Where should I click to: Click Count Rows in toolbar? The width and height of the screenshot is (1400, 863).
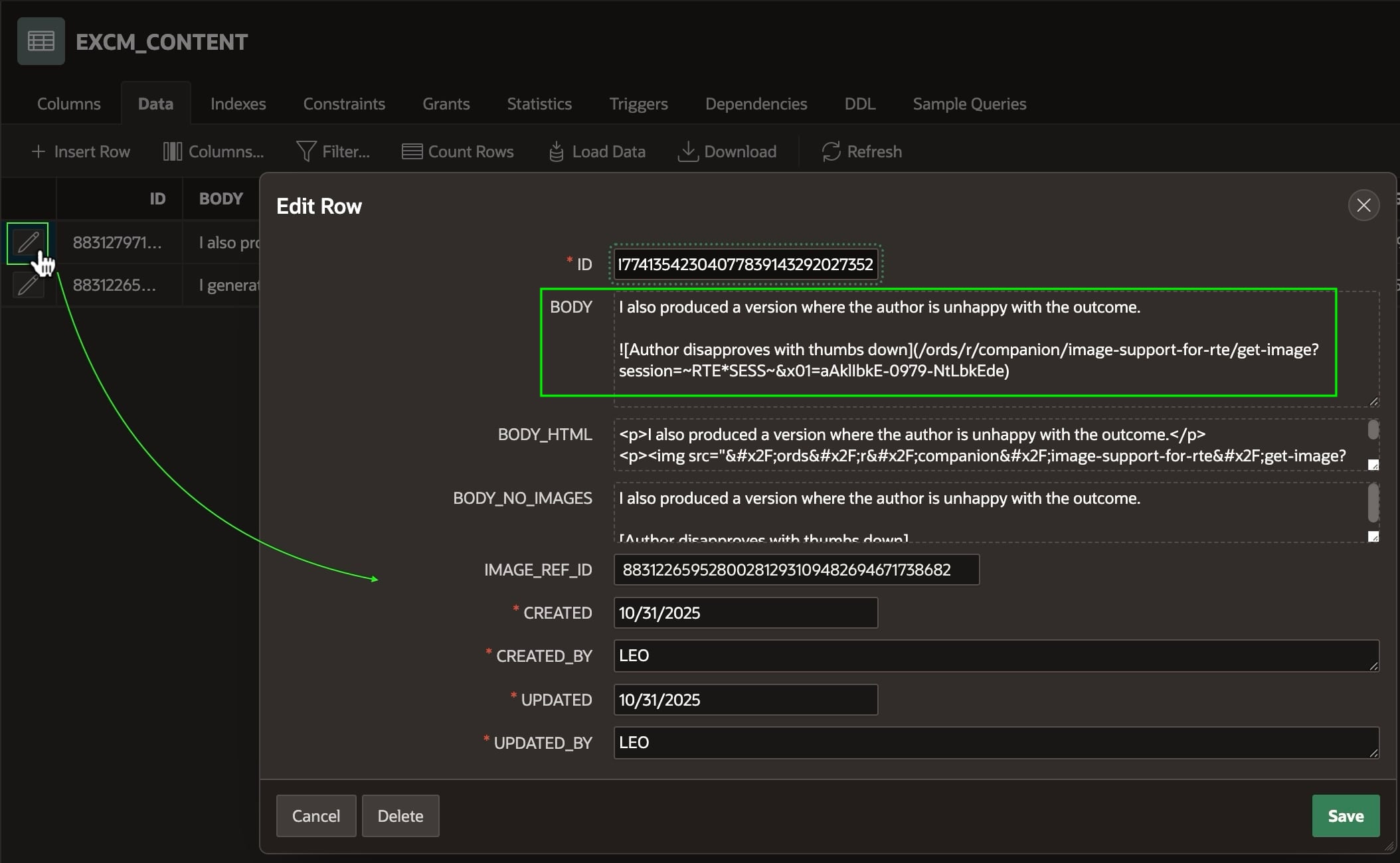(x=458, y=152)
